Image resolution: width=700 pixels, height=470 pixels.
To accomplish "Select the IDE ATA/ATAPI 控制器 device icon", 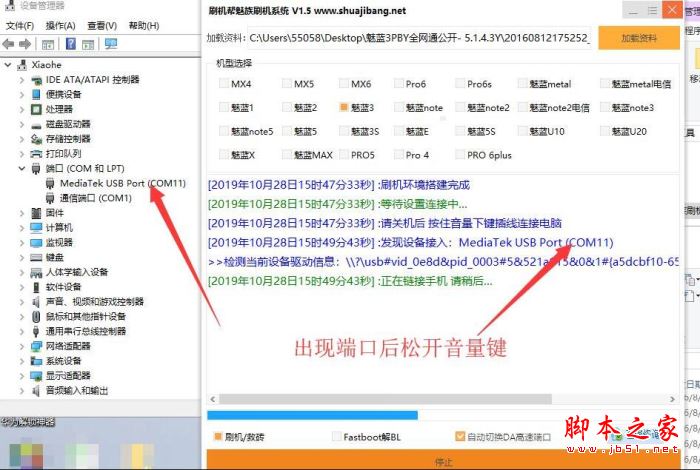I will point(37,80).
